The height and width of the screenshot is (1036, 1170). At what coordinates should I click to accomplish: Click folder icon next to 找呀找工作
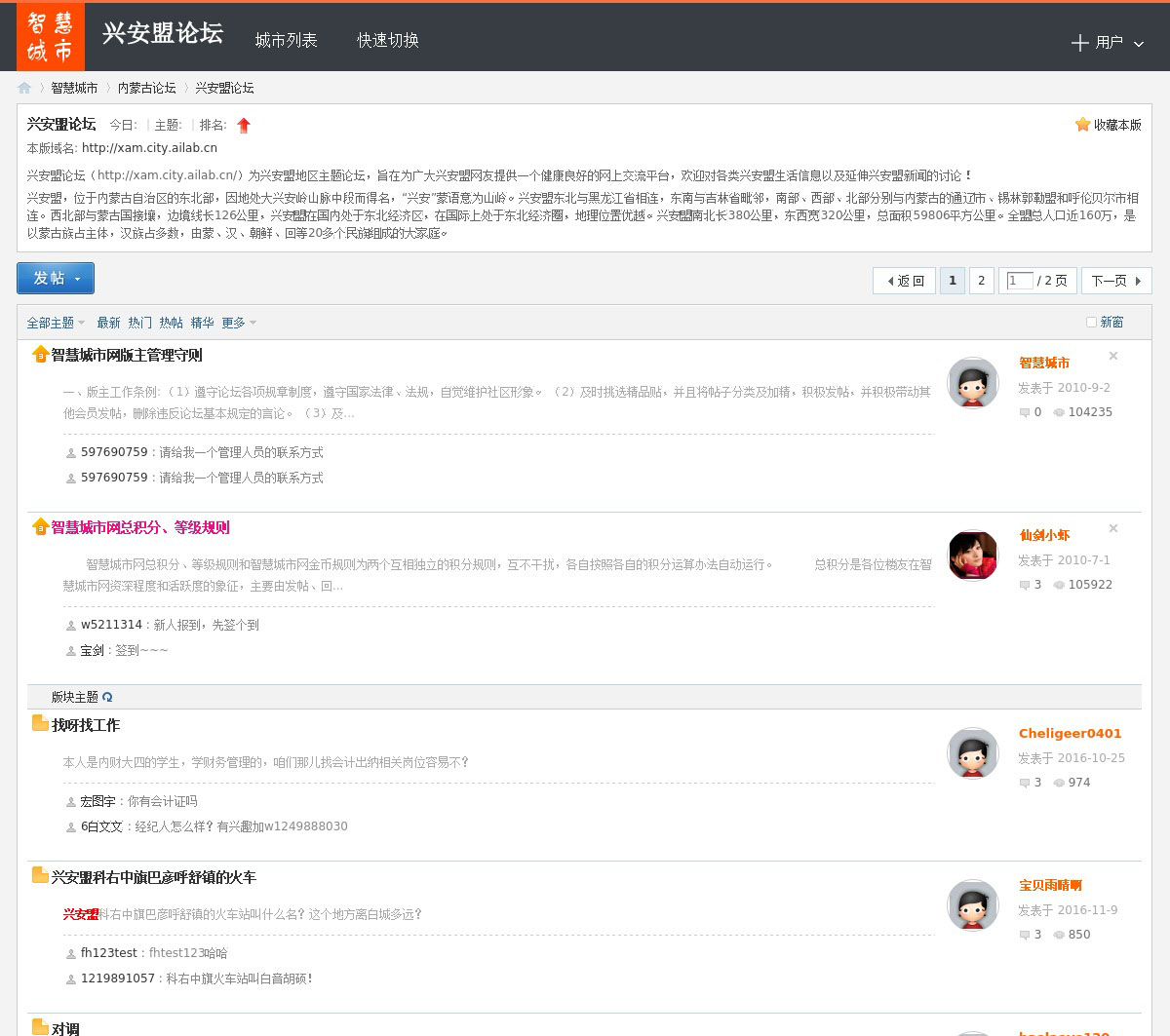coord(40,723)
